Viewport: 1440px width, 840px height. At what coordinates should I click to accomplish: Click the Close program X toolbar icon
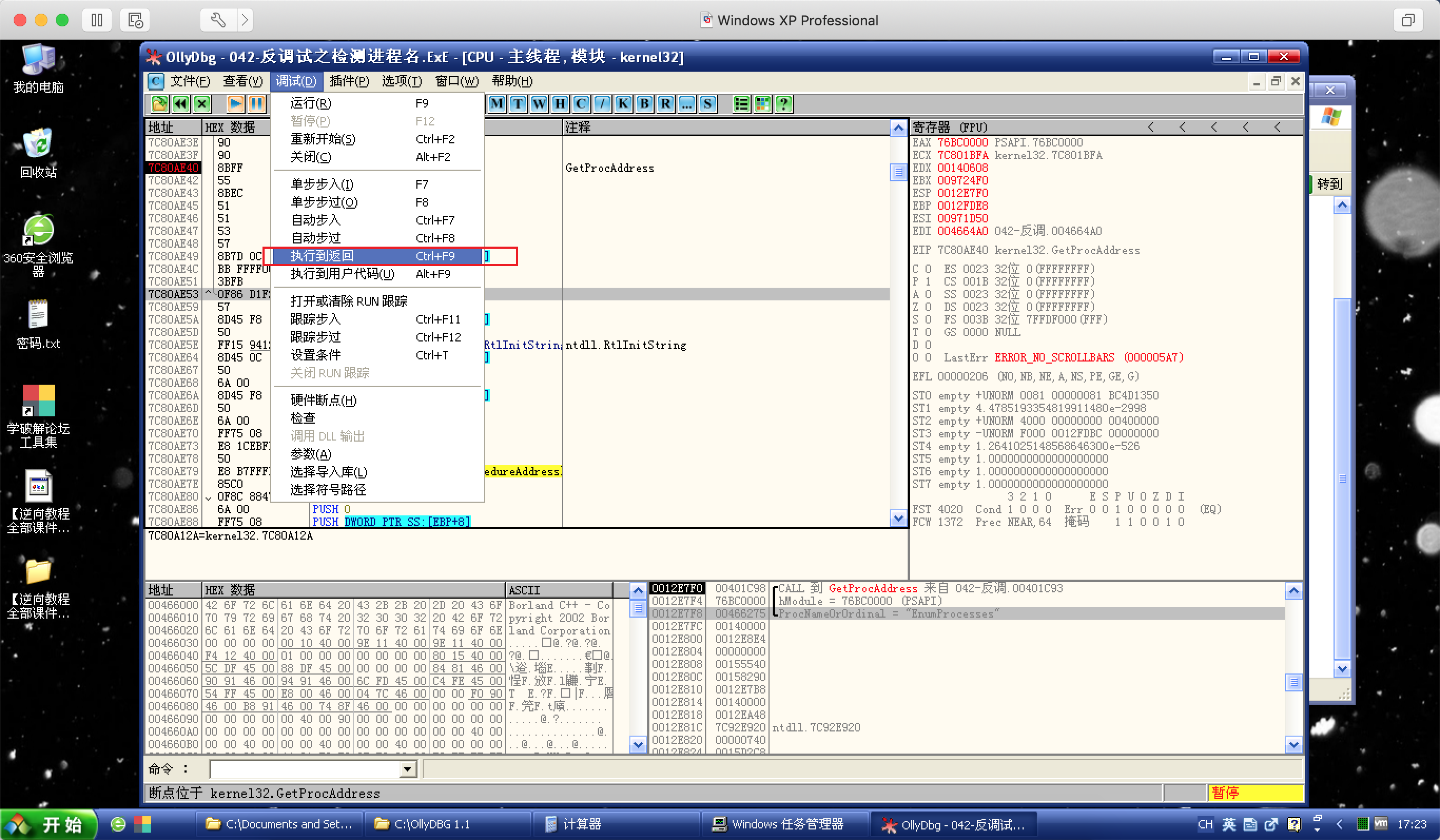[x=202, y=103]
